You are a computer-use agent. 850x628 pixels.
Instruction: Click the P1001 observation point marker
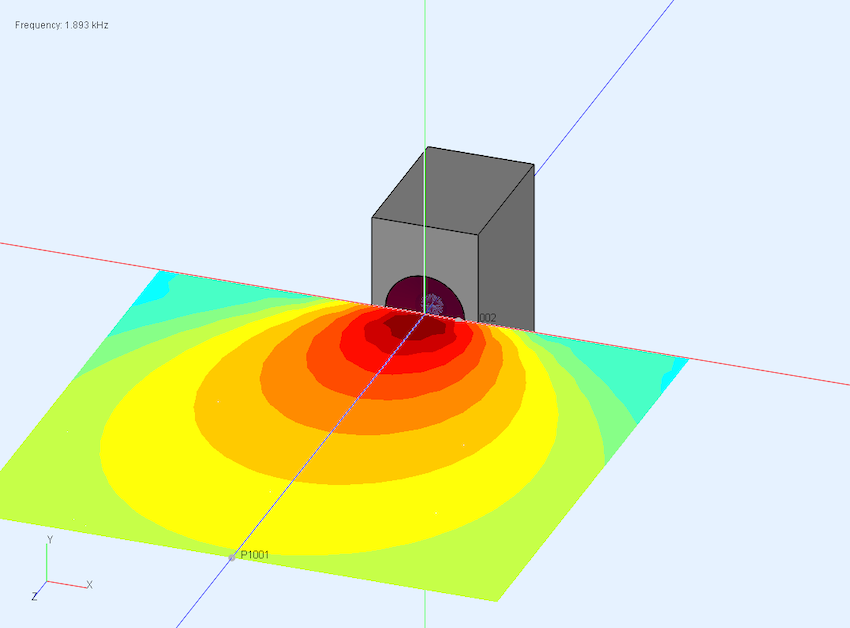coord(232,557)
